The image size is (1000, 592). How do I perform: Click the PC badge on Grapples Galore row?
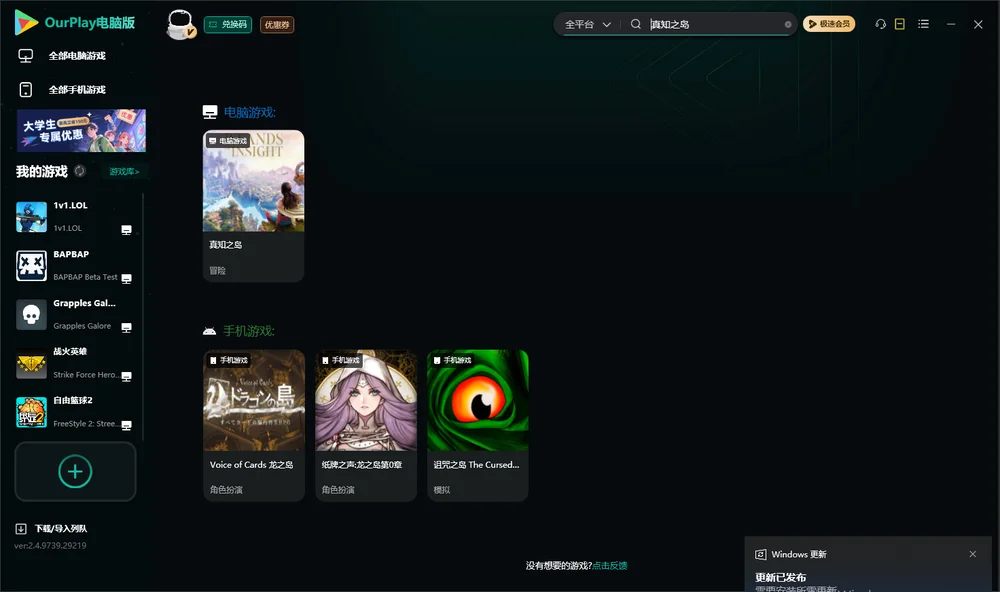pos(126,328)
